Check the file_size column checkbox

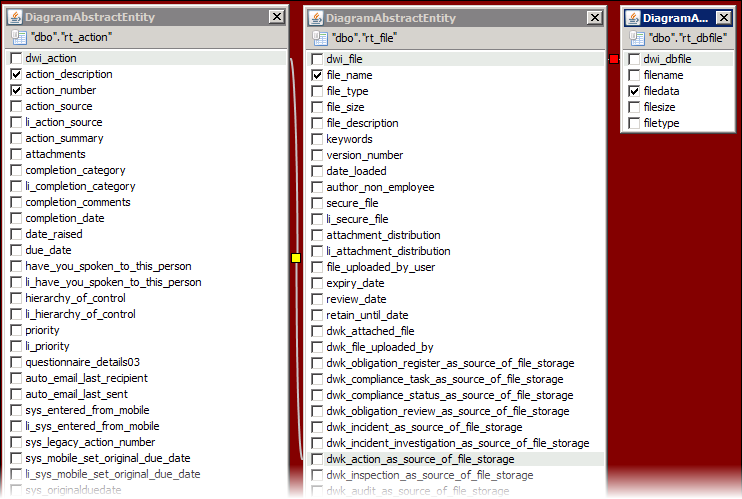(317, 108)
